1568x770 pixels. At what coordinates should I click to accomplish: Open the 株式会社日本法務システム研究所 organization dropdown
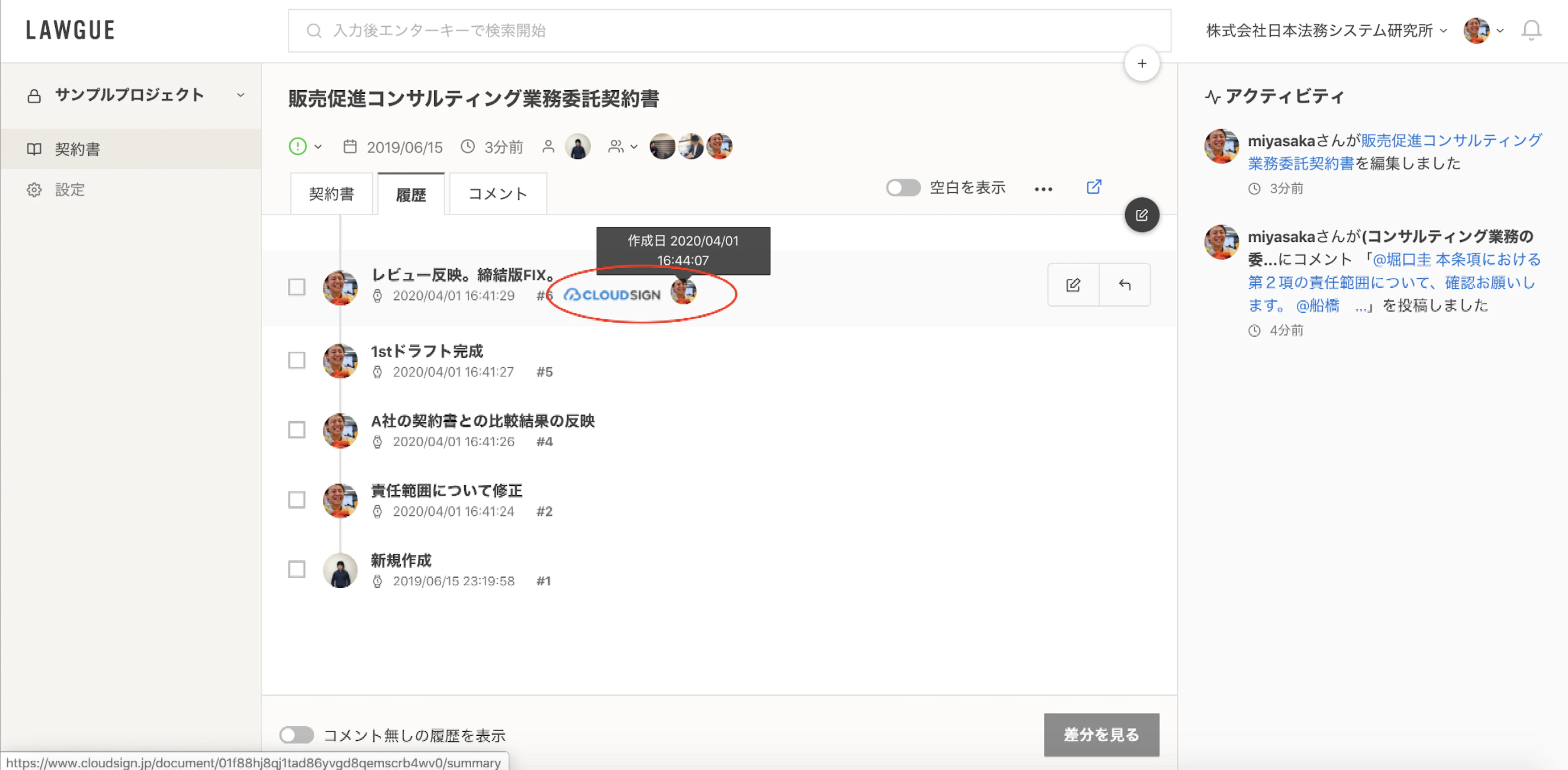coord(1326,30)
